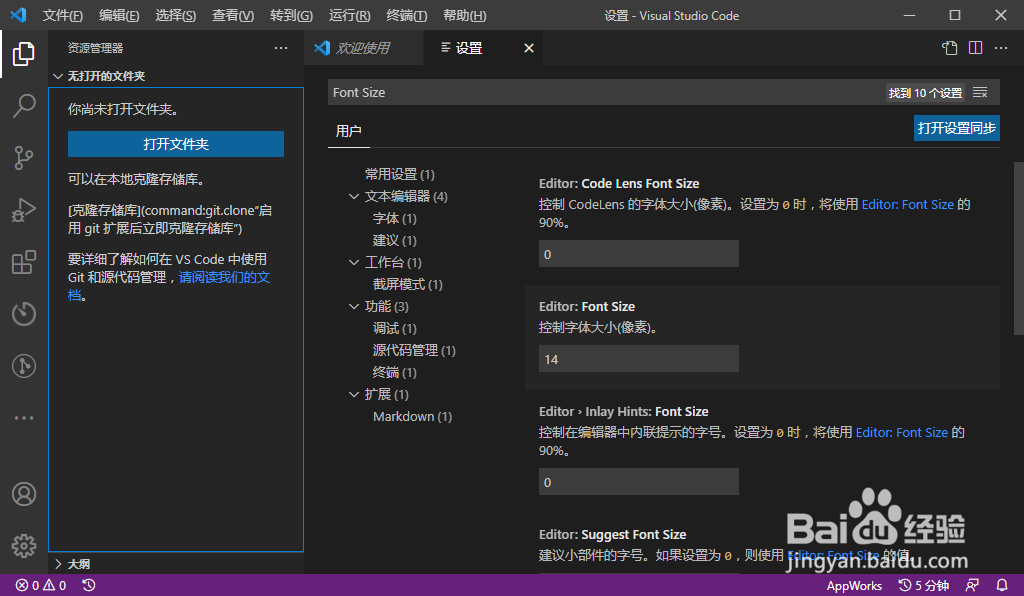This screenshot has height=596, width=1024.
Task: Select 字体 (1) in settings tree
Action: (x=394, y=218)
